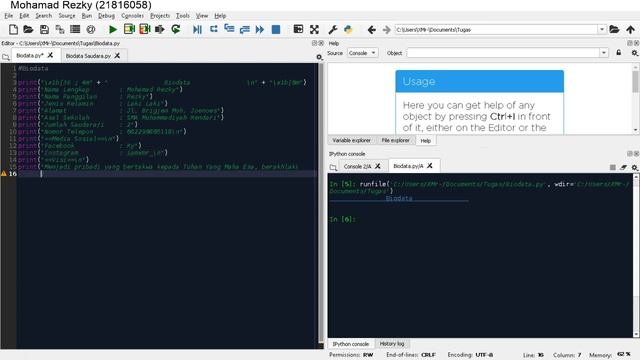This screenshot has width=640, height=360.
Task: Continue execution until next breakpoint
Action: tap(260, 29)
